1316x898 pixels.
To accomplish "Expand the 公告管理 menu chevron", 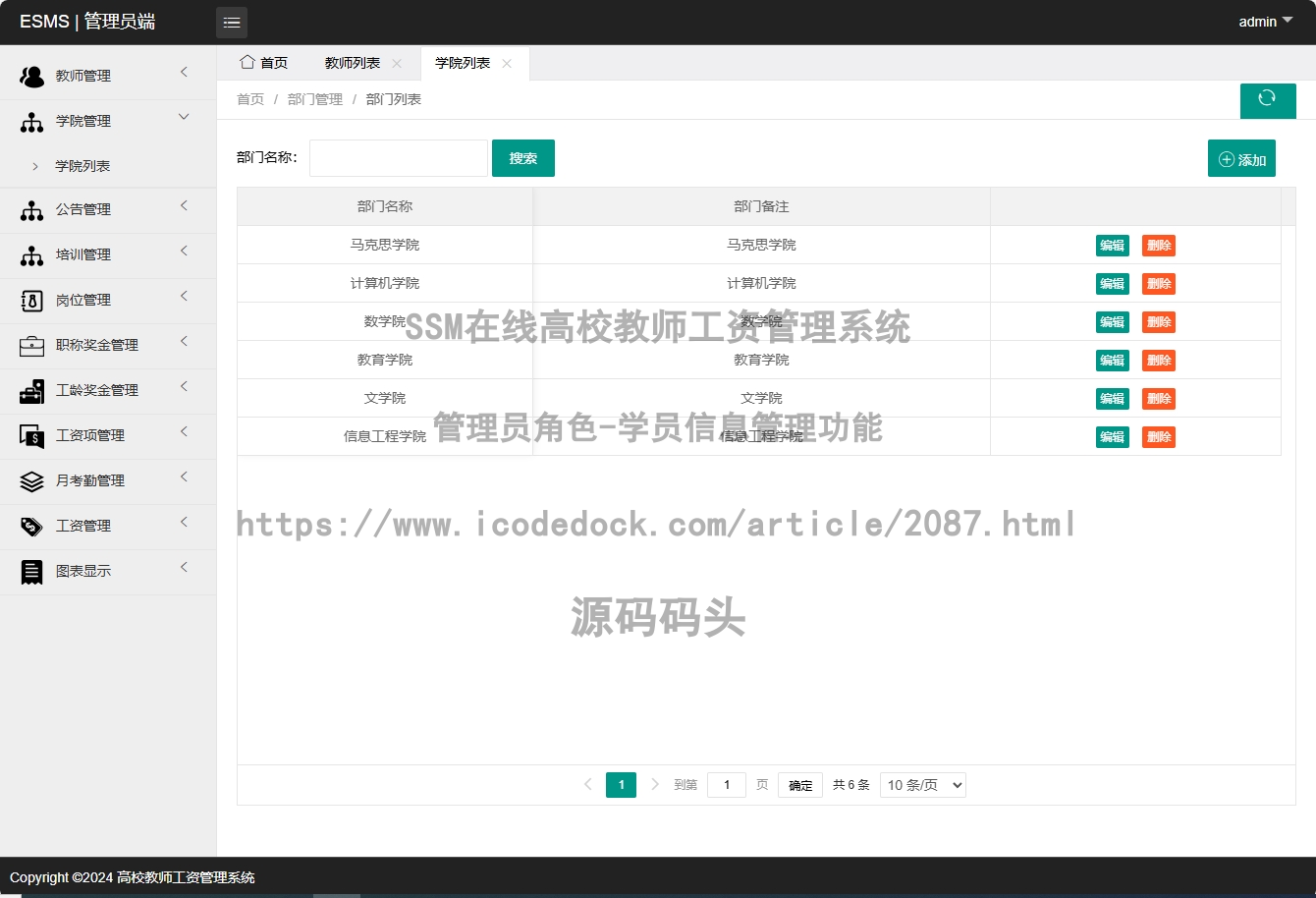I will tap(184, 205).
